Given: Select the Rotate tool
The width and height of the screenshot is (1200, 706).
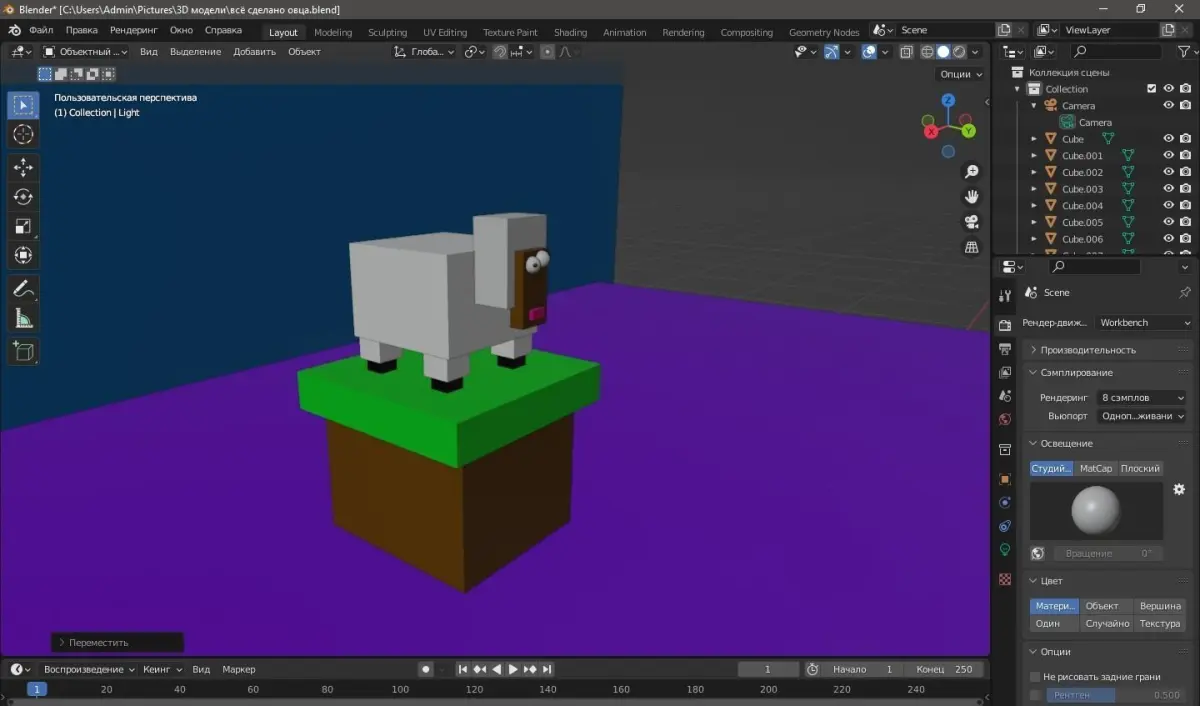Looking at the screenshot, I should click(x=23, y=197).
